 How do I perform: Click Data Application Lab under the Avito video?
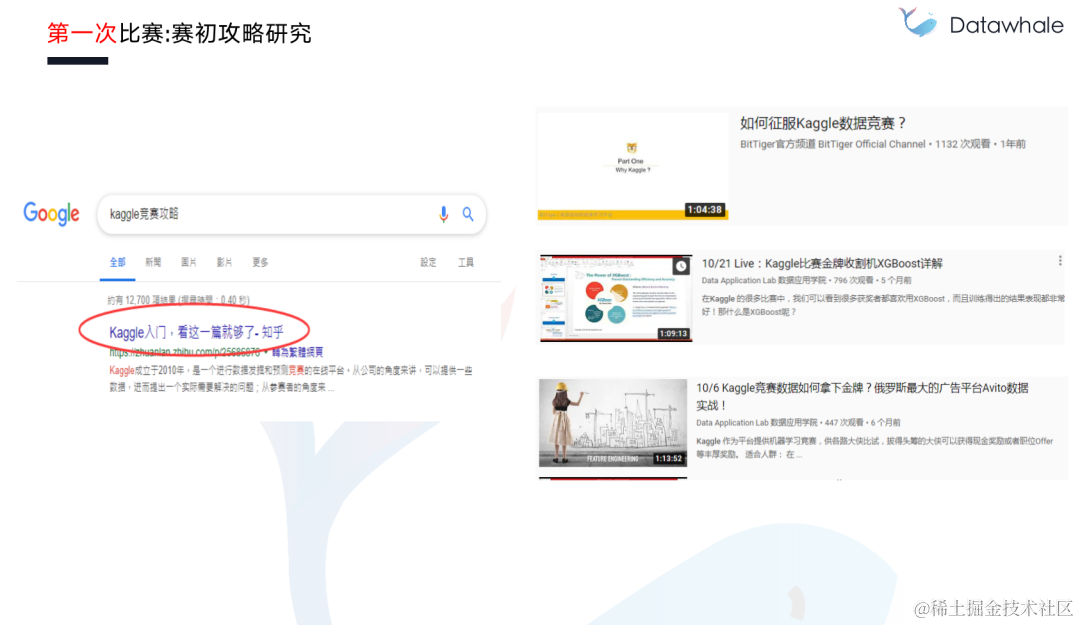tap(756, 422)
